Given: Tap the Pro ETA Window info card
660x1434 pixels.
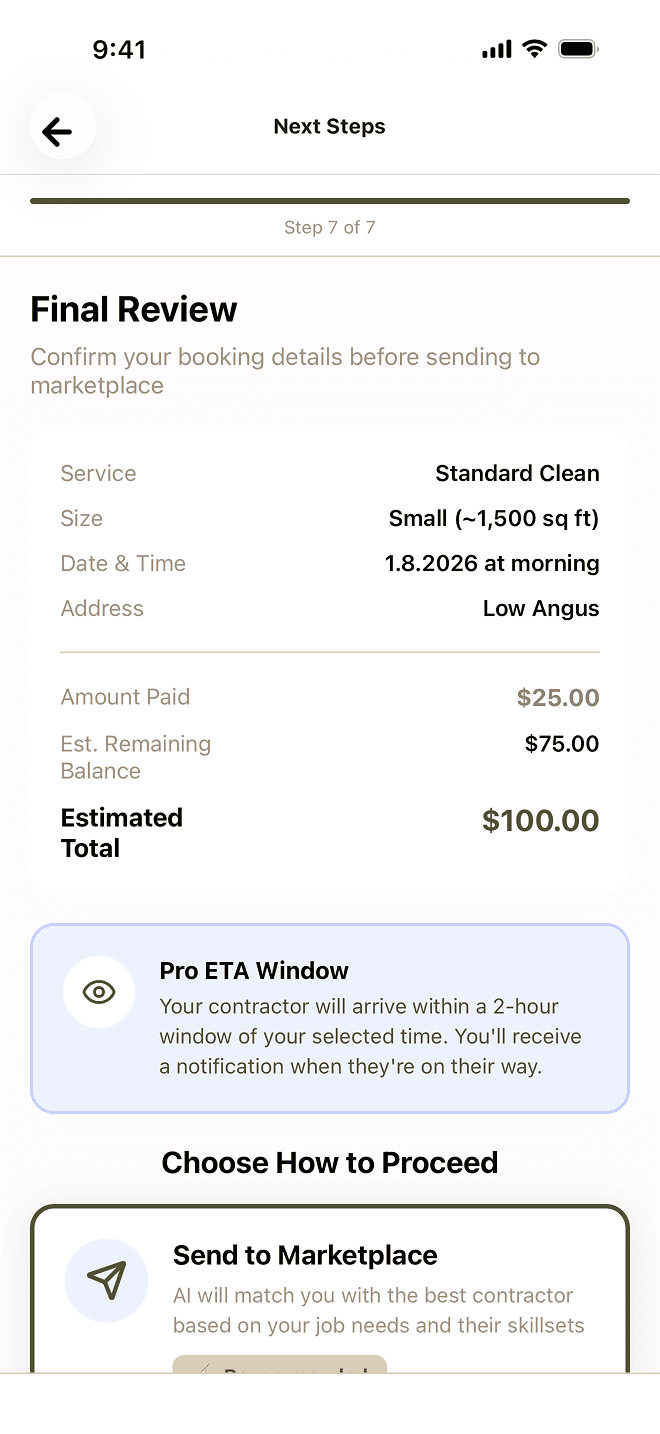Looking at the screenshot, I should [x=330, y=1018].
